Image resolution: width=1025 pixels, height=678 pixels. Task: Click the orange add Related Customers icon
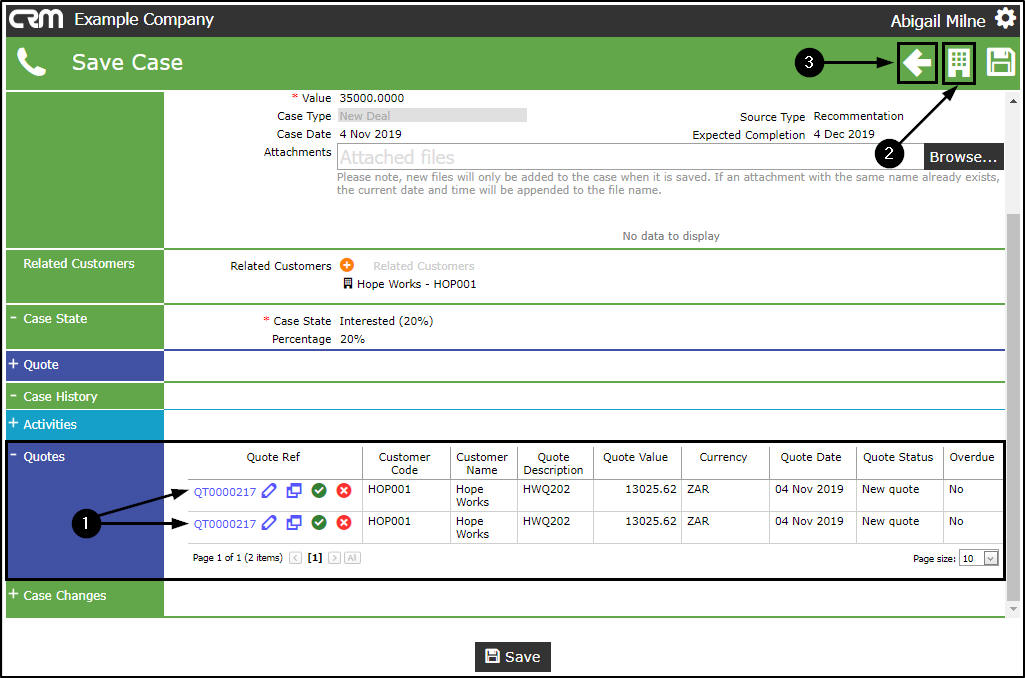click(x=347, y=266)
